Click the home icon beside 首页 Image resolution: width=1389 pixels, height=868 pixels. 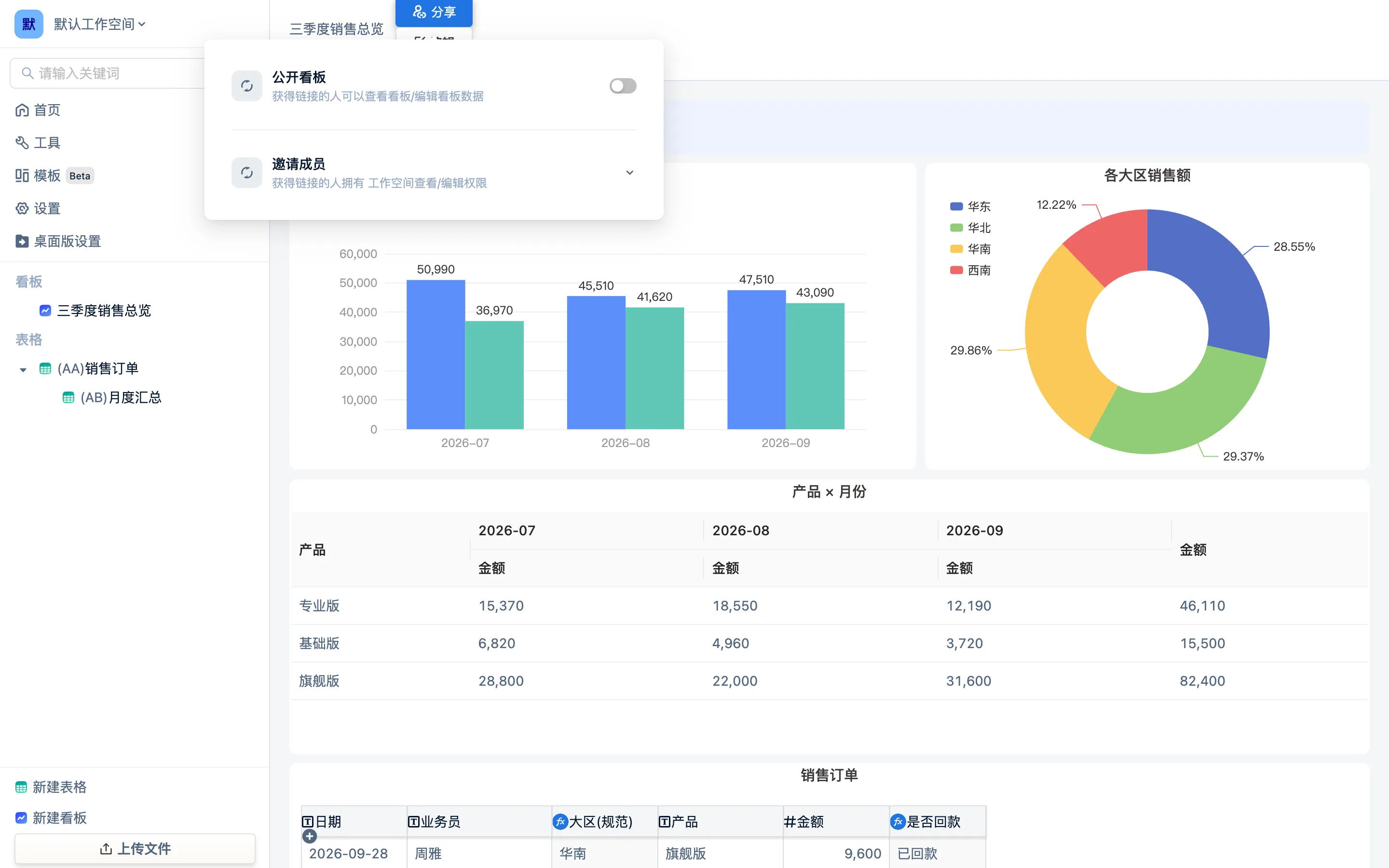(22, 109)
